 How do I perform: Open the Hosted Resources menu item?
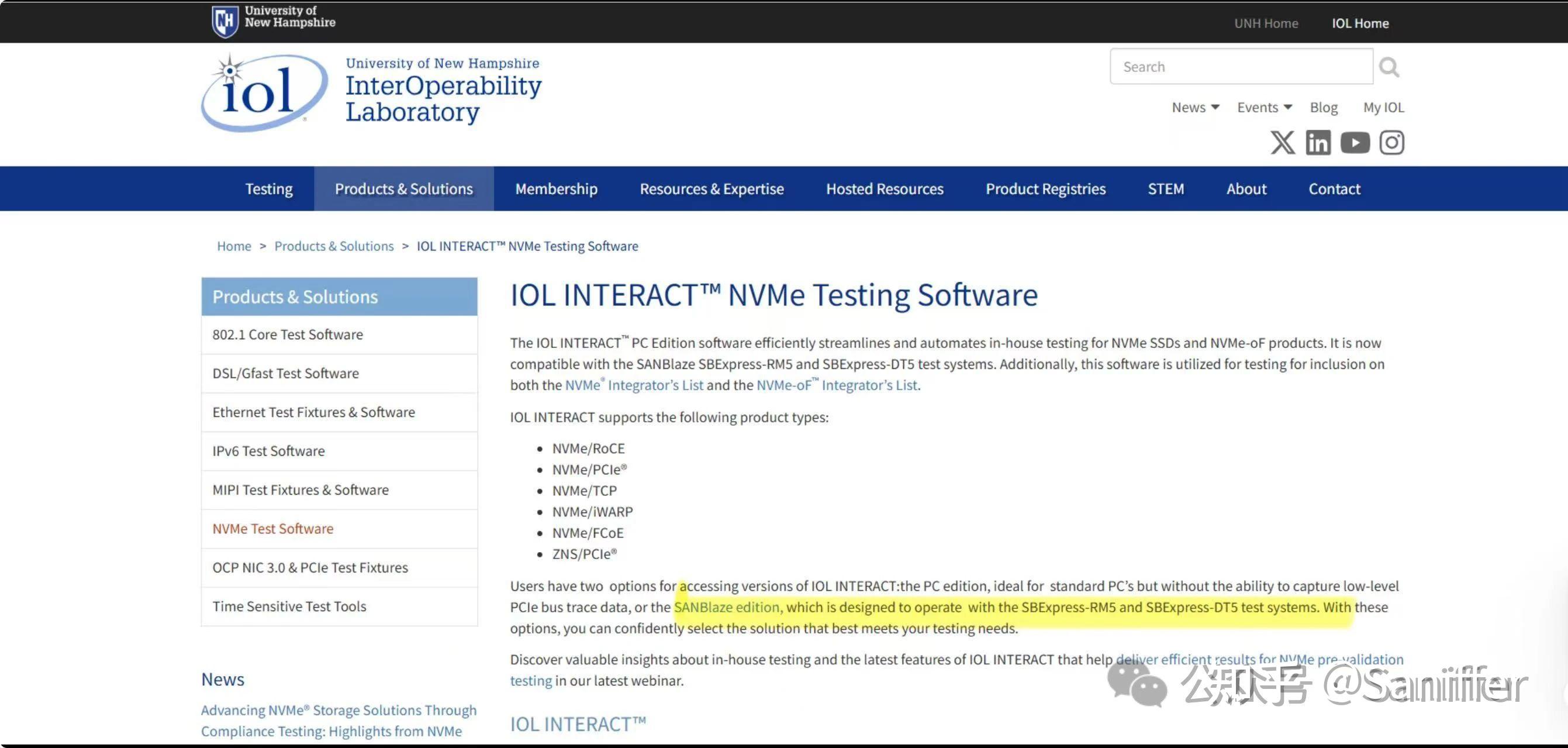[x=885, y=189]
